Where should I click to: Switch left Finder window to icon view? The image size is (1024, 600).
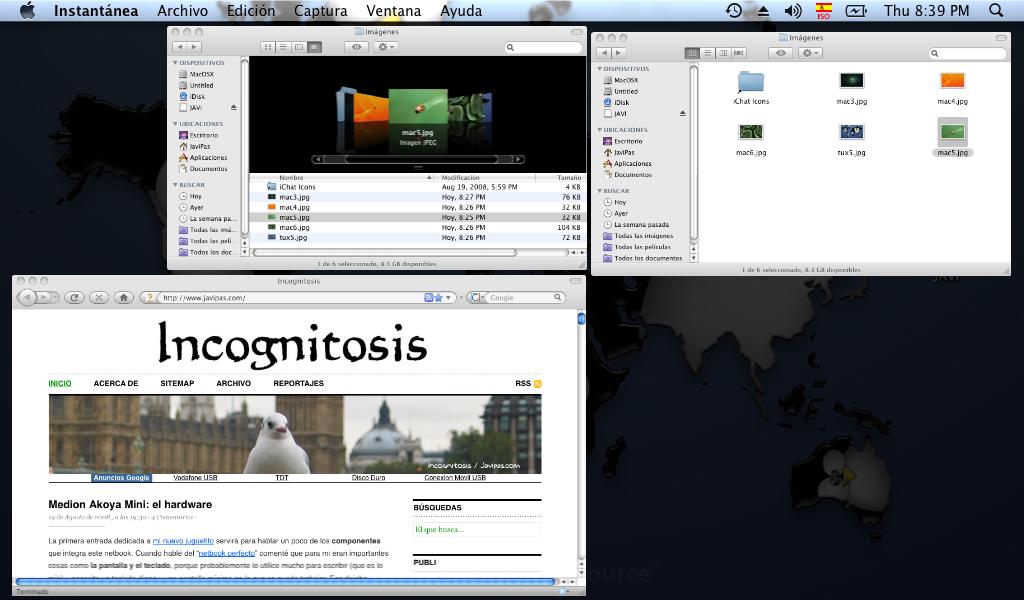267,47
